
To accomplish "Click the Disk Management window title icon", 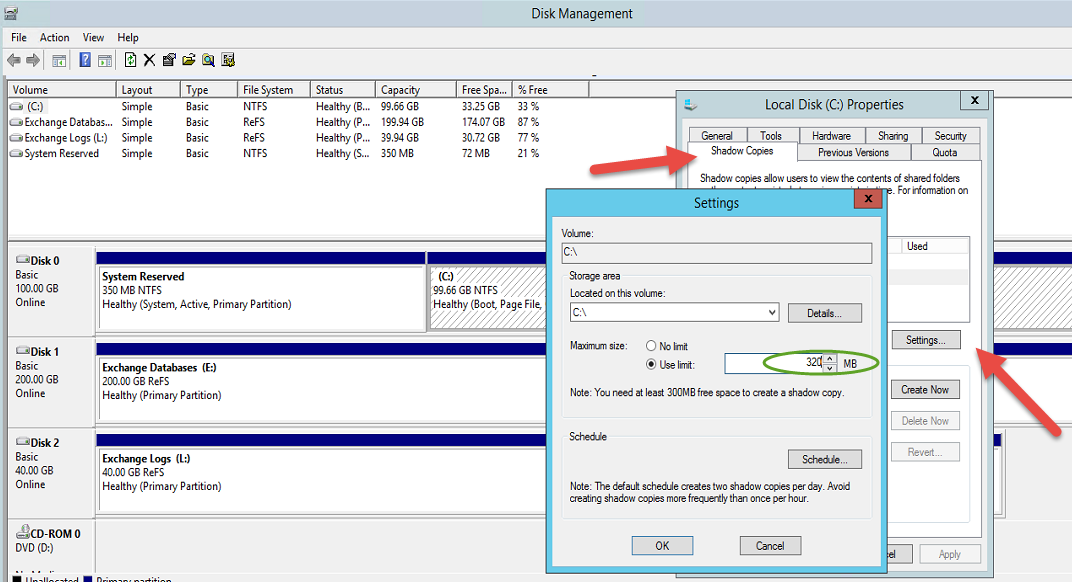I will tap(10, 13).
